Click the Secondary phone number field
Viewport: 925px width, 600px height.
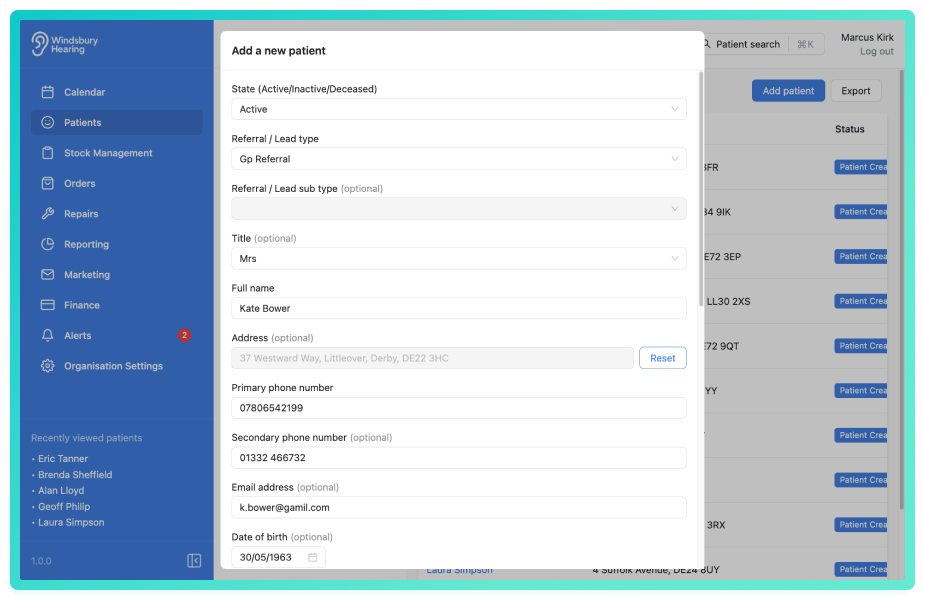[458, 457]
